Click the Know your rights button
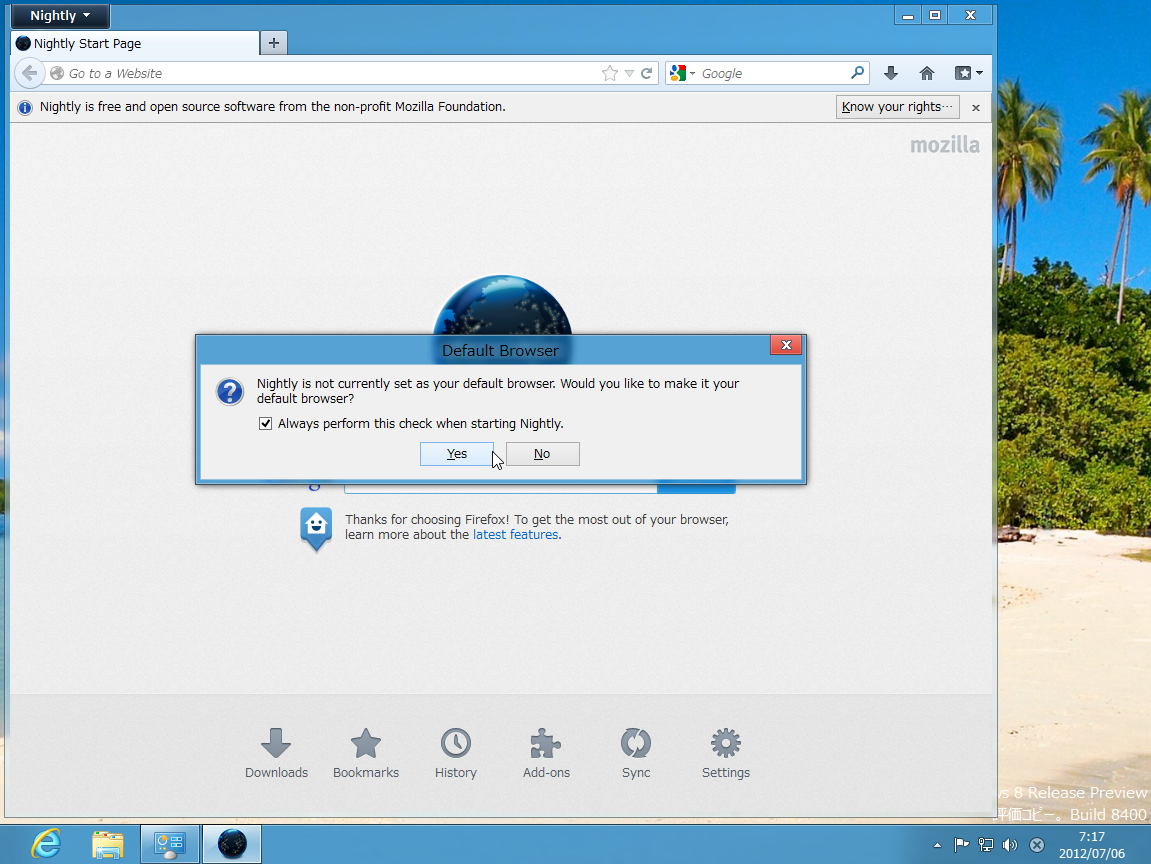1151x864 pixels. click(897, 107)
